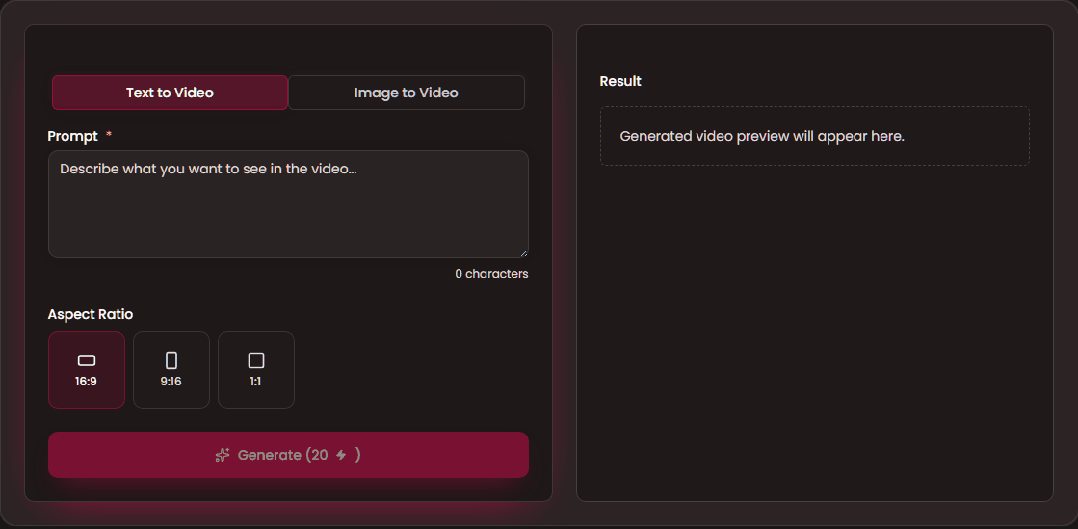Click the portrait phone icon for 9:16

point(171,360)
